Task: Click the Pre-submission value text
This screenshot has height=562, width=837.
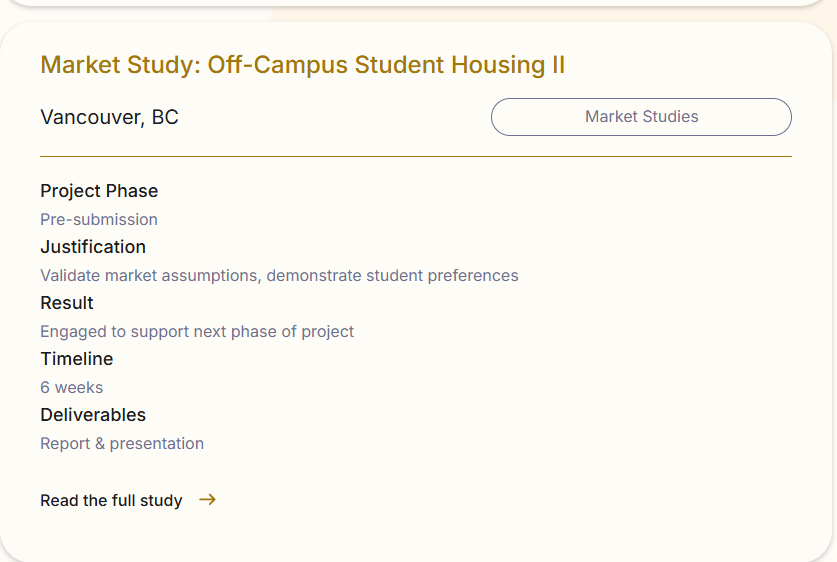Action: click(99, 219)
